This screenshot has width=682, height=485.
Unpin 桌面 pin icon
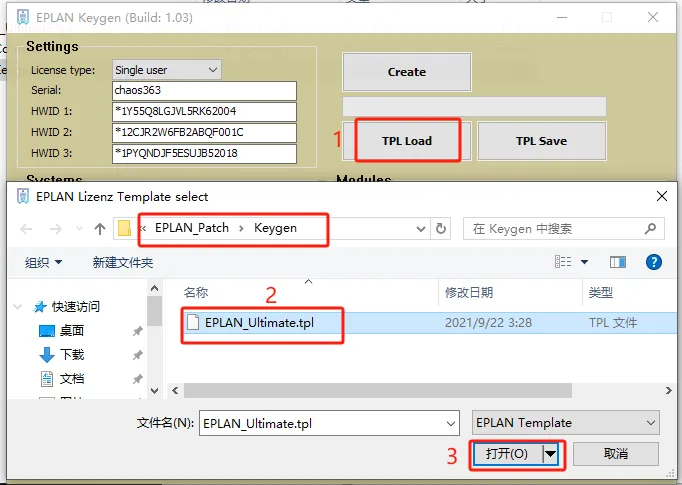(x=137, y=331)
